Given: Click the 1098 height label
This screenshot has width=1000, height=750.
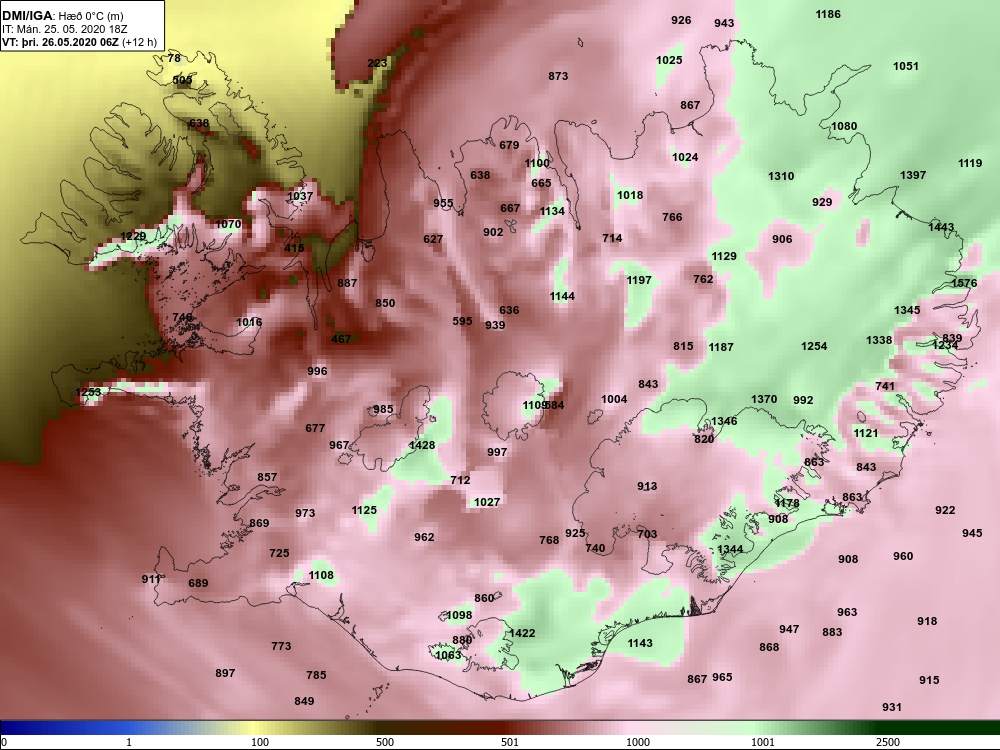Looking at the screenshot, I should [x=459, y=615].
